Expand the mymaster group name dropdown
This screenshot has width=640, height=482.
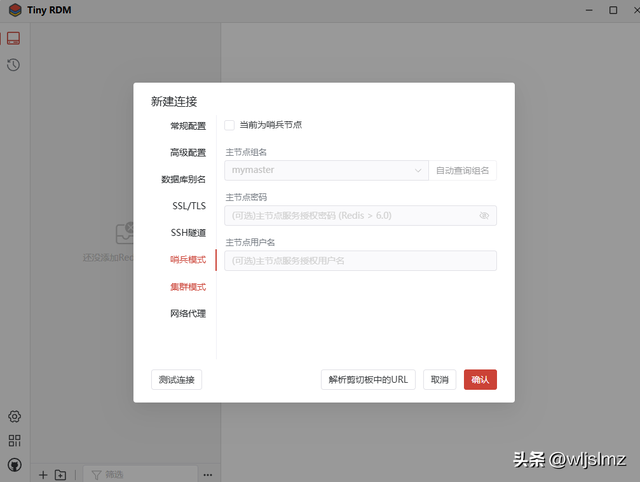[327, 170]
